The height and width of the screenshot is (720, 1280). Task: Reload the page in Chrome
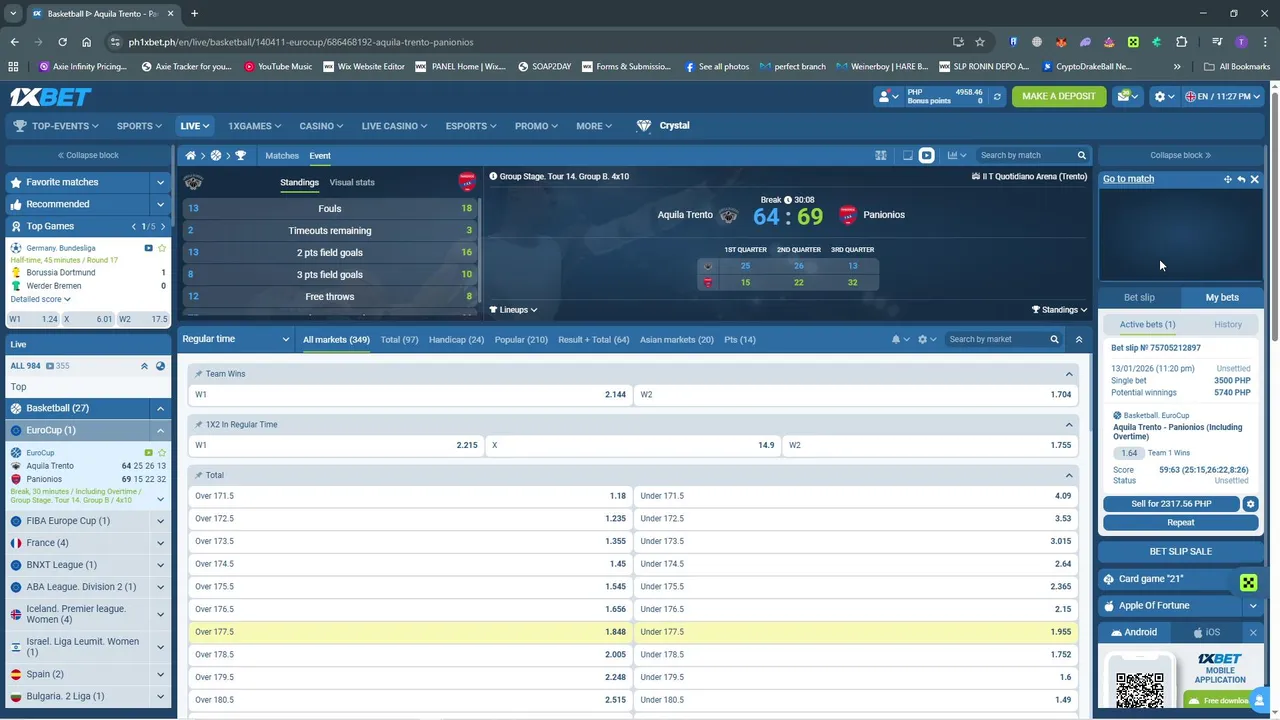coord(62,42)
